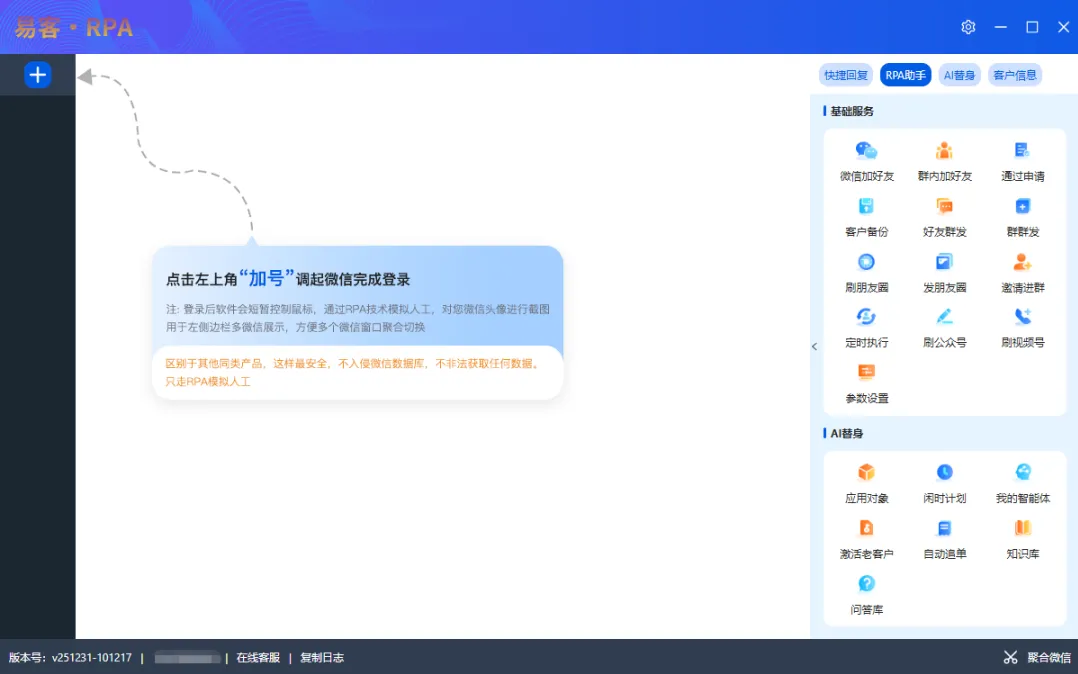
Task: Click the plus button to add WeChat login
Action: point(38,74)
